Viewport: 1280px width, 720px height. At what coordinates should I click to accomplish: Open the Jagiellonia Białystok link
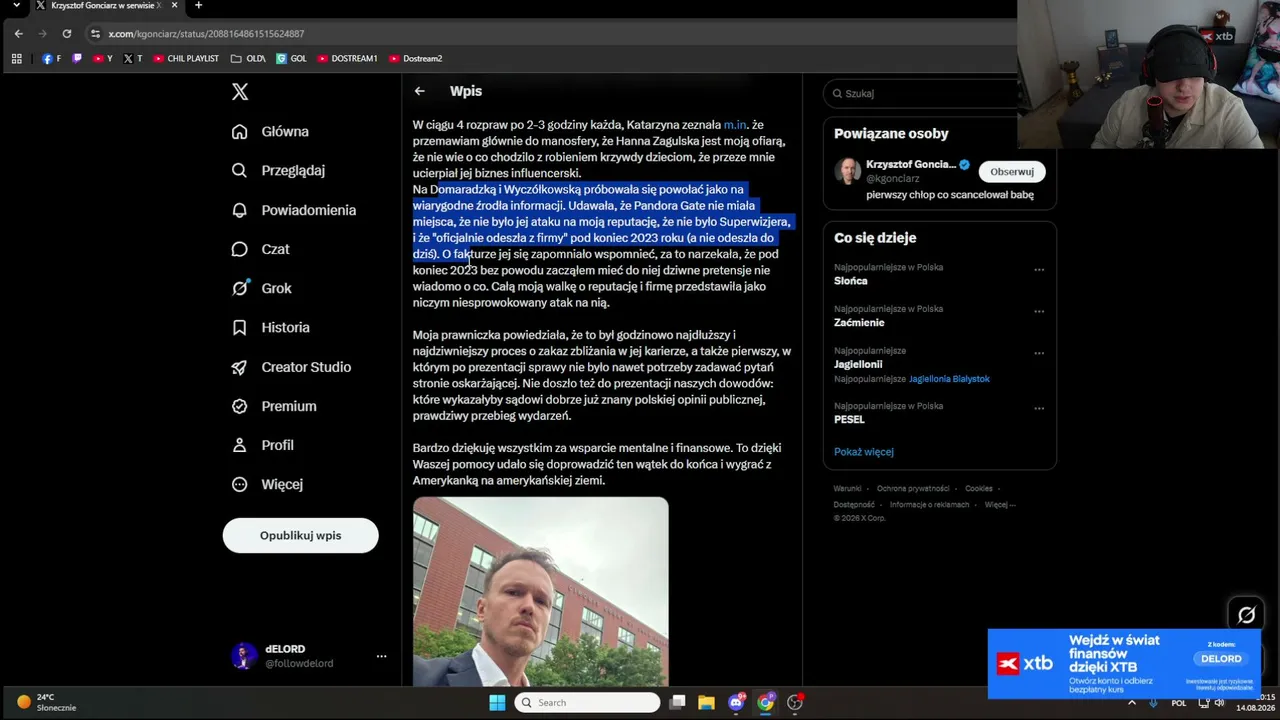[x=949, y=379]
